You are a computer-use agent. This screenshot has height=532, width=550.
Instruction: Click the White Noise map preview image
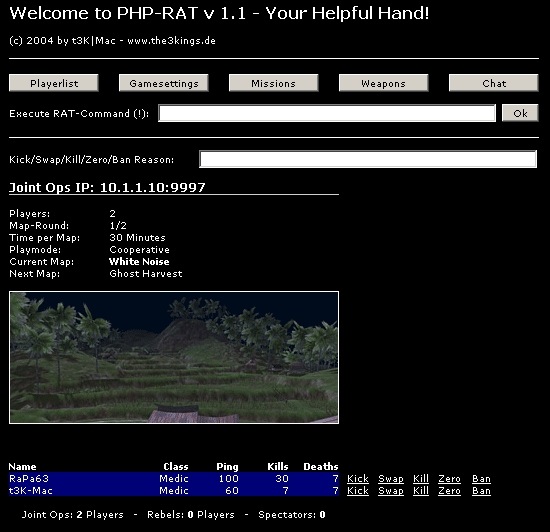[174, 357]
